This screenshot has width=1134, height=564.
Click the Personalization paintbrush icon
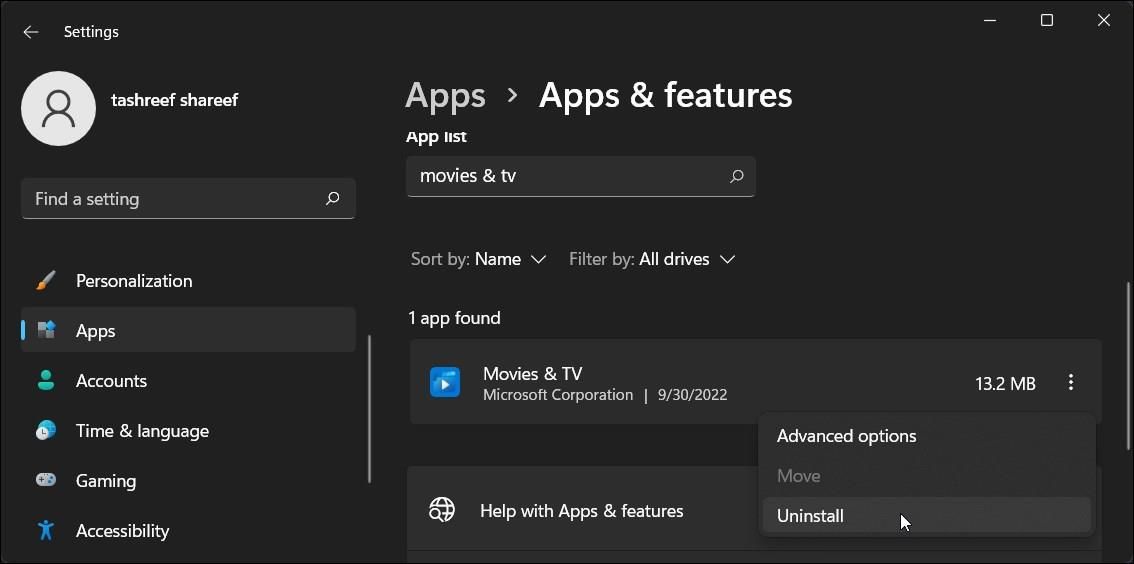[x=46, y=281]
